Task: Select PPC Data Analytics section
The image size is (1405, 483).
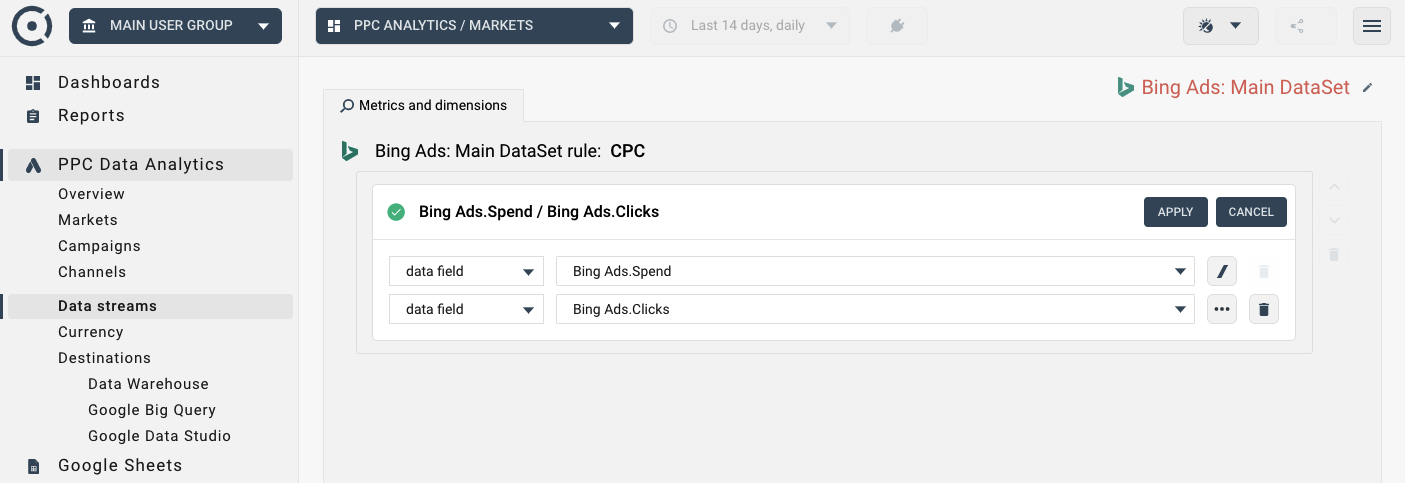Action: point(150,165)
